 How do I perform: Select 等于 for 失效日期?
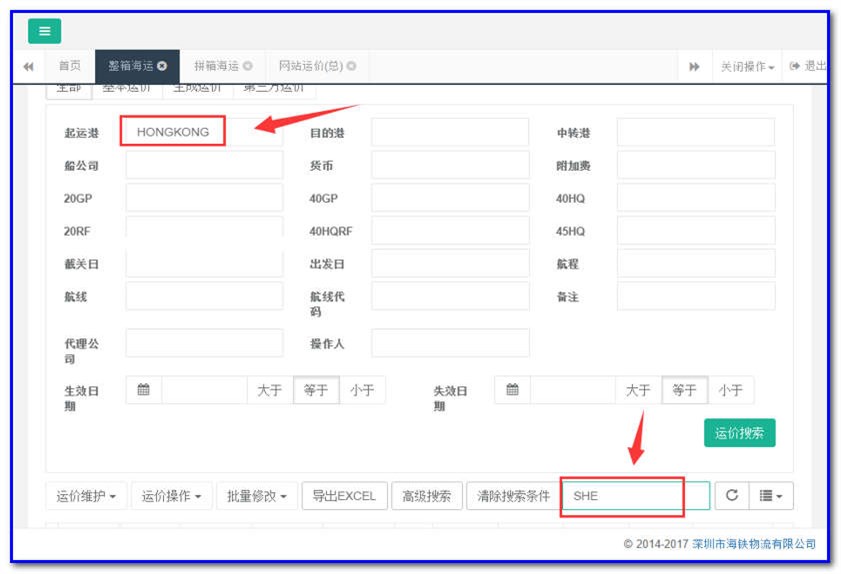(685, 390)
